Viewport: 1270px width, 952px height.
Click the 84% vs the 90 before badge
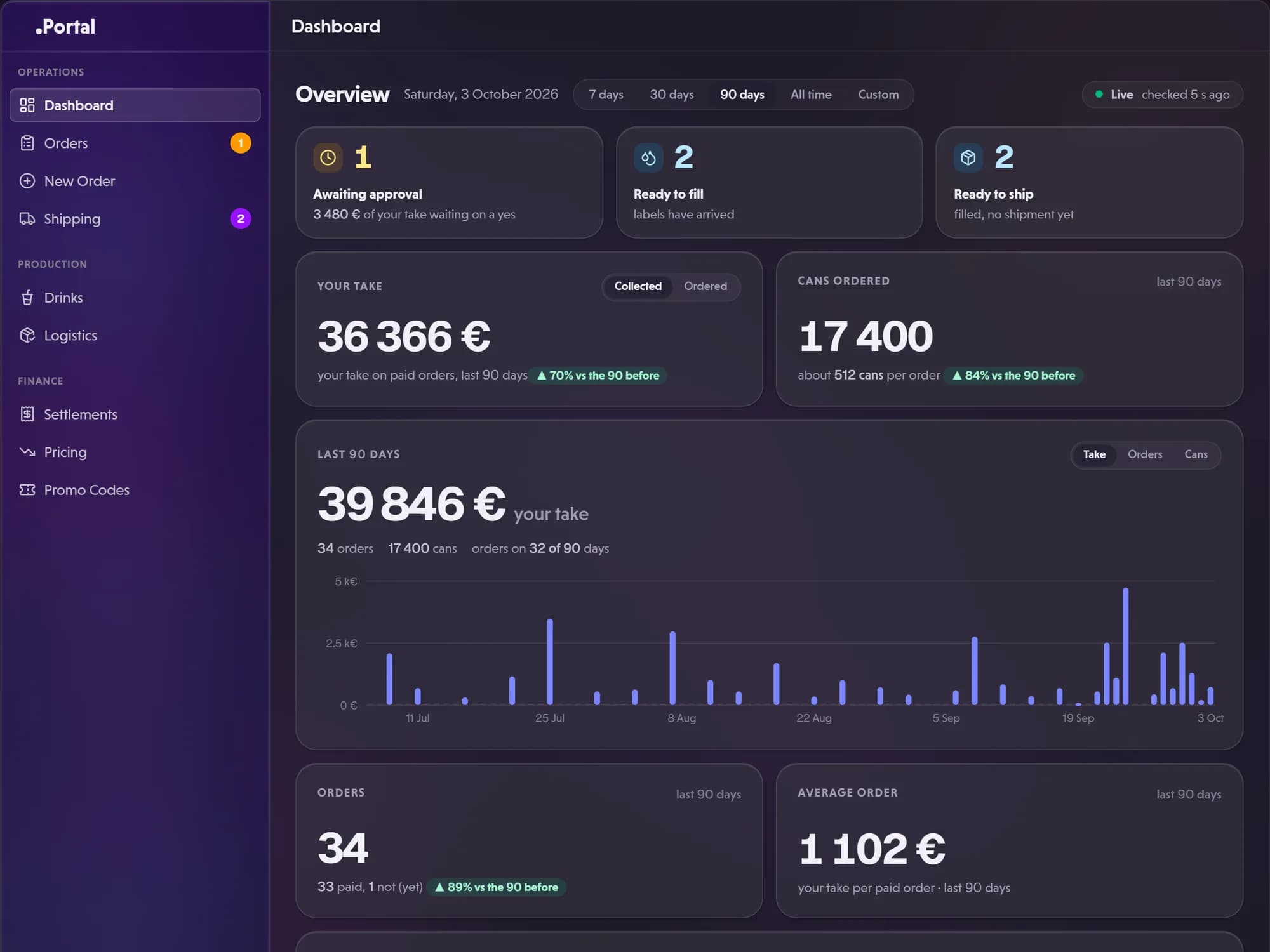1013,376
